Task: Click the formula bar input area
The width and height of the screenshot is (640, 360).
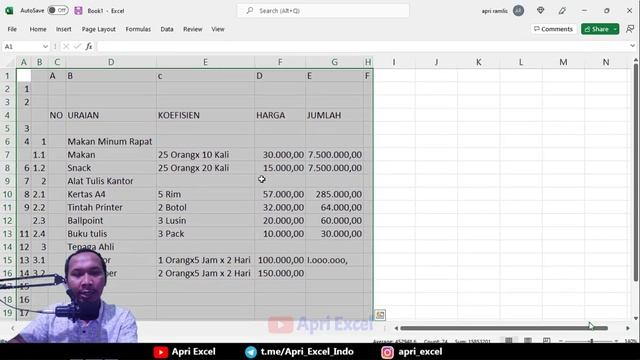Action: (x=362, y=47)
